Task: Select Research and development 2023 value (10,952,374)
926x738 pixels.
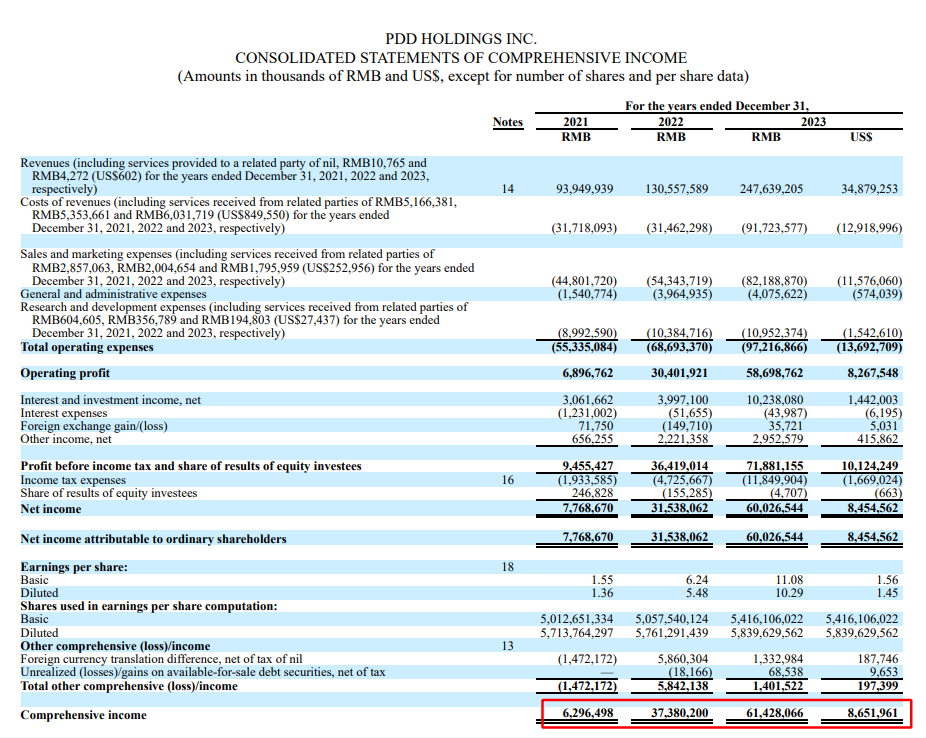Action: [774, 333]
